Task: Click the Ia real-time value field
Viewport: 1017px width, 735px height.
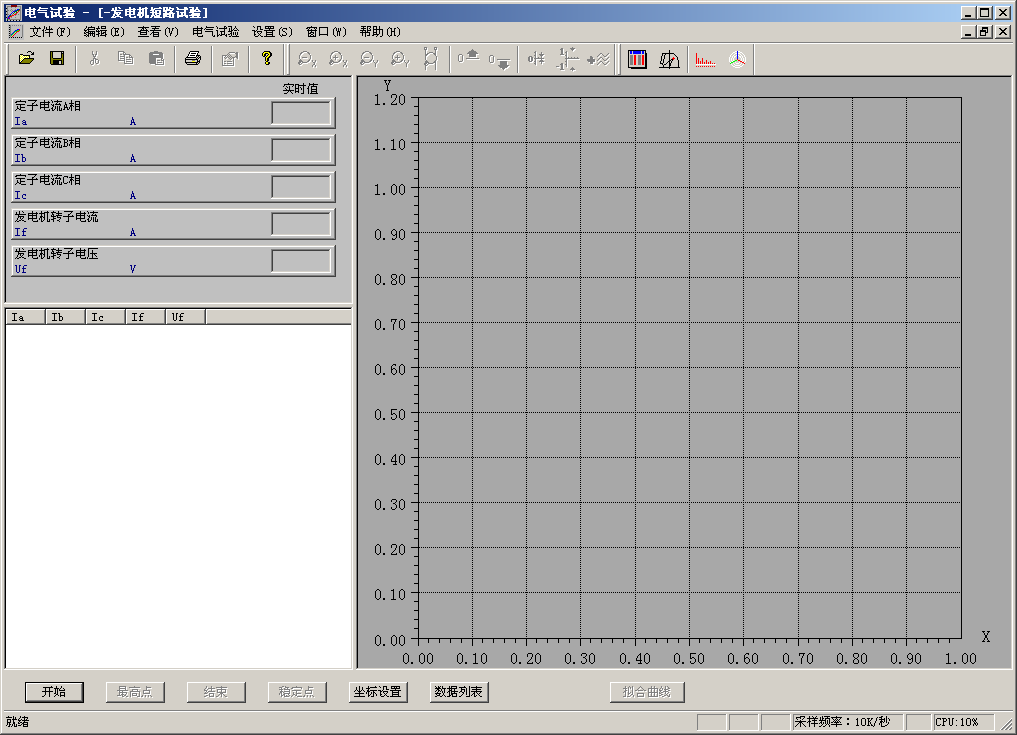Action: pos(301,113)
